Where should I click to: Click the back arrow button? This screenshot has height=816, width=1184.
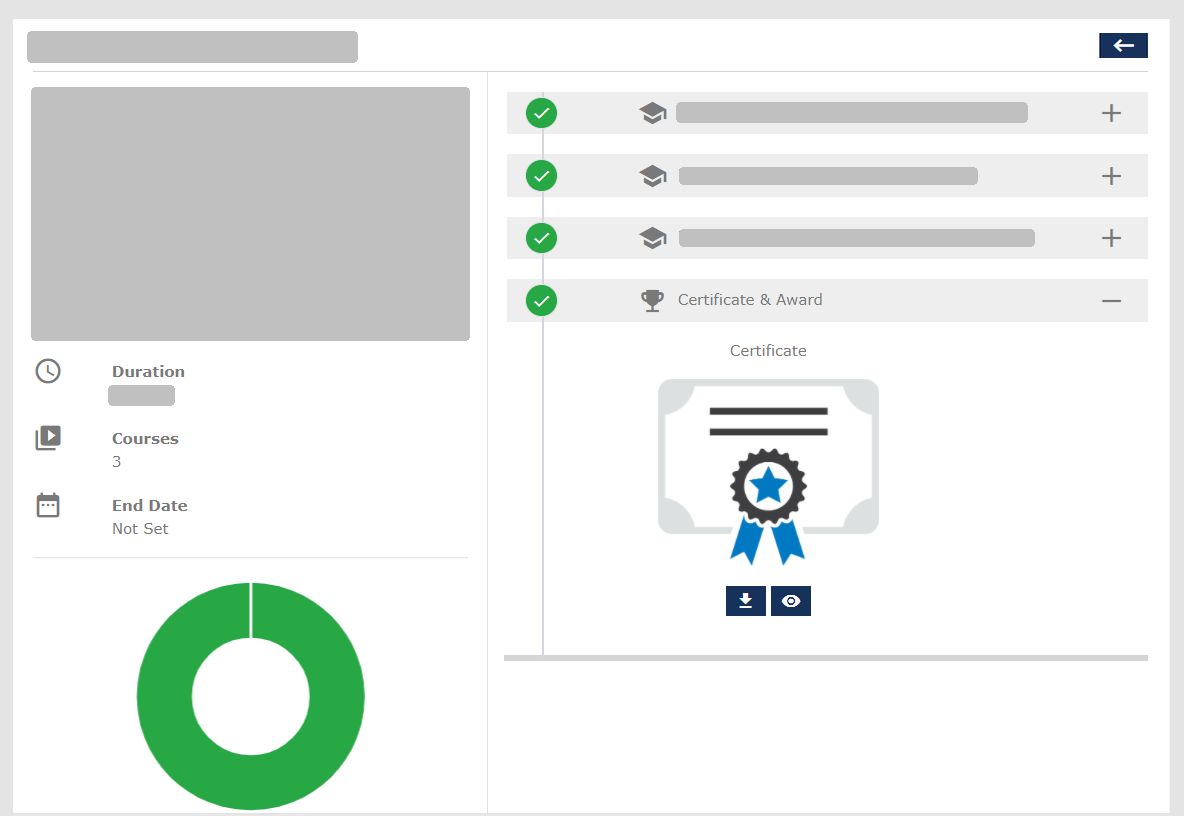tap(1123, 45)
